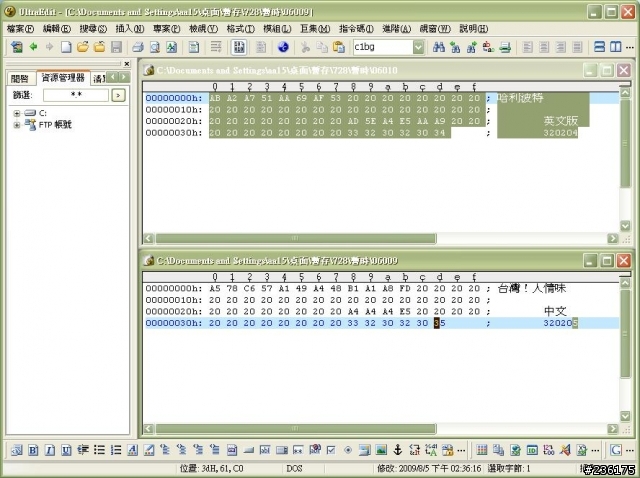Insert table grid icon bottom toolbar
The width and height of the screenshot is (640, 478).
pyautogui.click(x=482, y=450)
